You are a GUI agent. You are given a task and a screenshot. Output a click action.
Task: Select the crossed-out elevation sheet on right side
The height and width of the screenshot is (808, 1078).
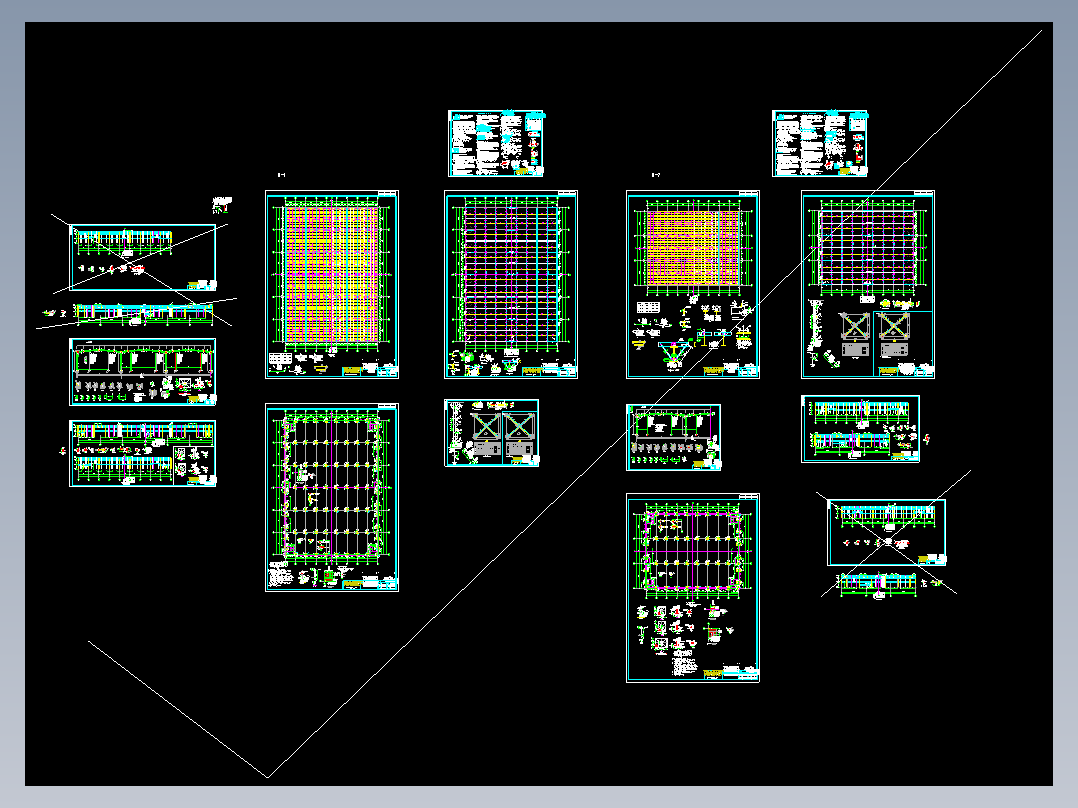[x=887, y=532]
